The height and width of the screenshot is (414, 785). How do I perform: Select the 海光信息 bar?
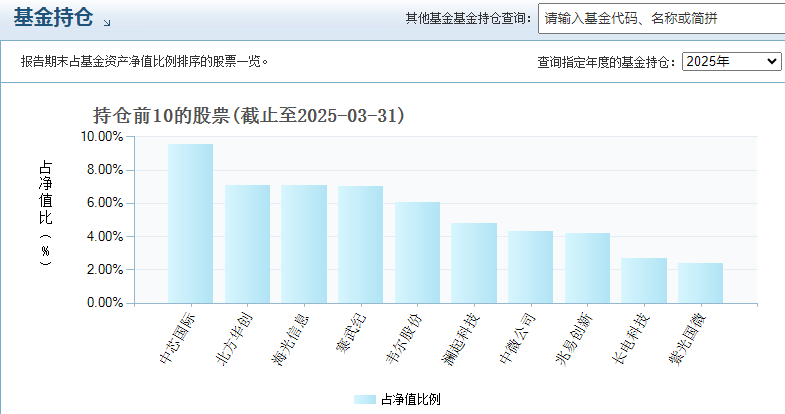[304, 244]
